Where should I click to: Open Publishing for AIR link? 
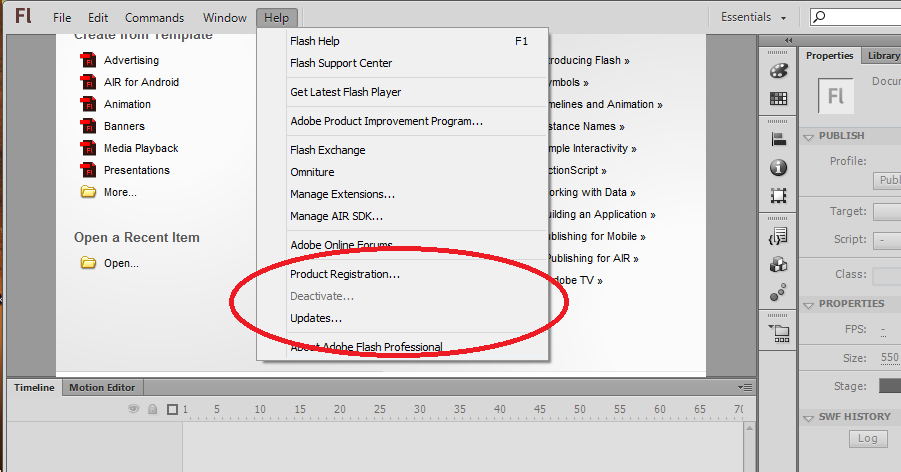point(592,259)
